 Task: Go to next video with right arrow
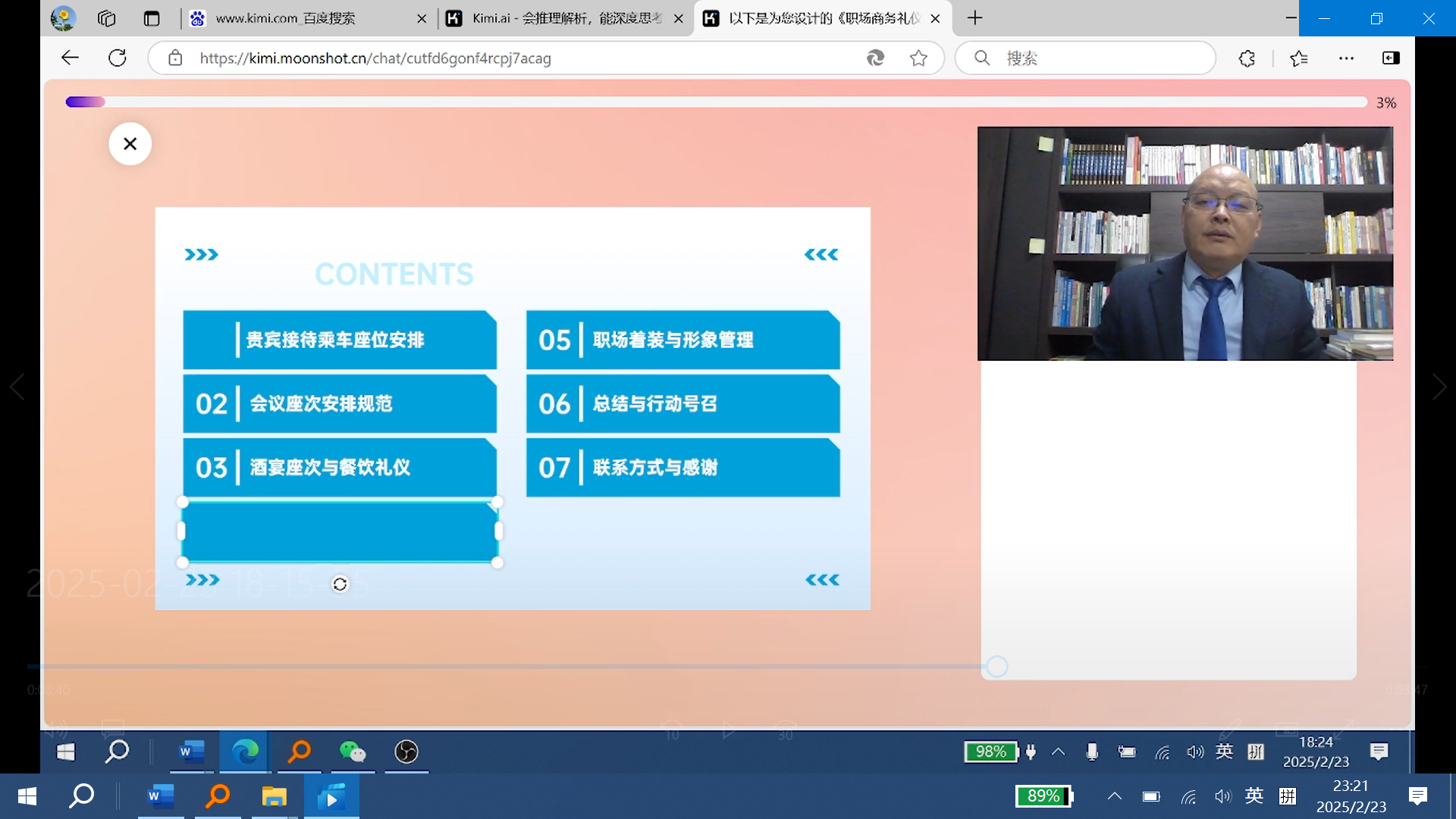click(x=1439, y=387)
